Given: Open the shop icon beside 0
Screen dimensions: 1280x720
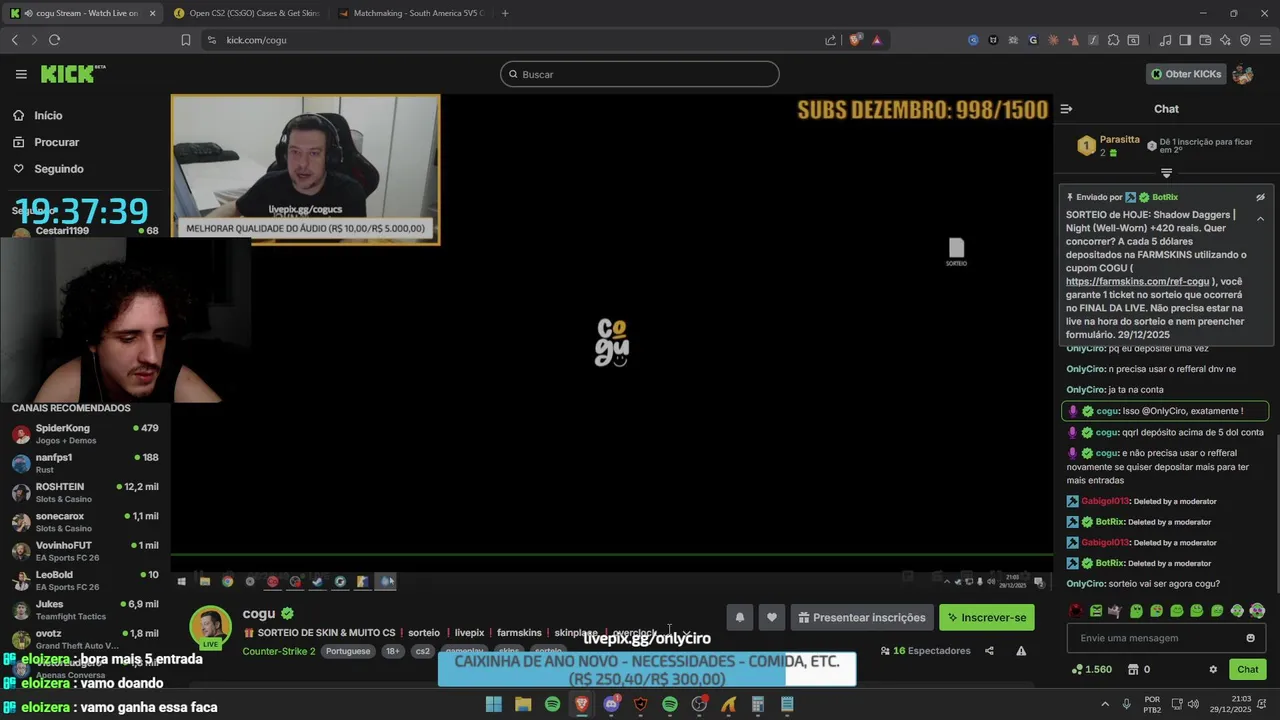Looking at the screenshot, I should tap(1133, 670).
